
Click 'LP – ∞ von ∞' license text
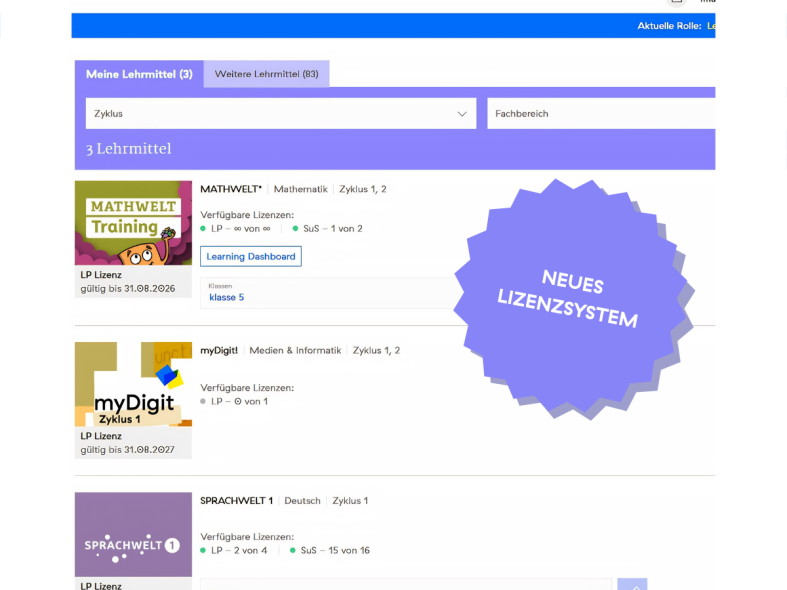tap(240, 229)
